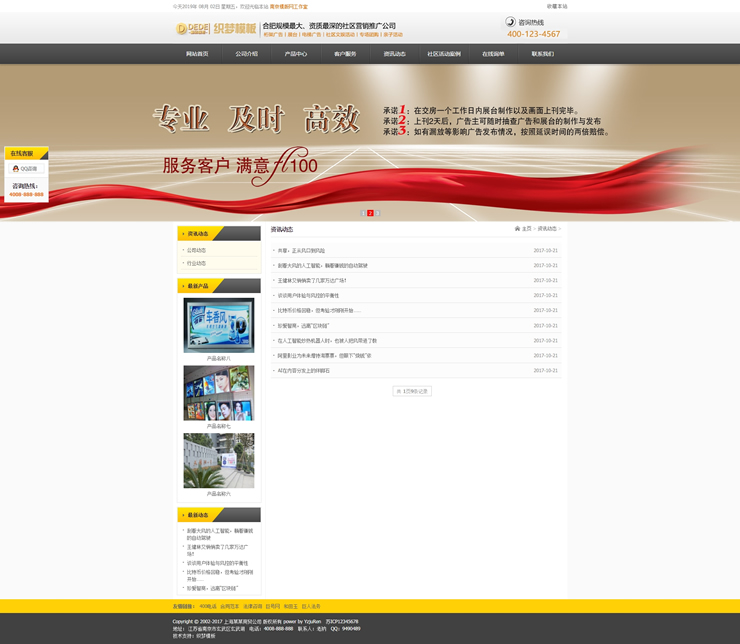Screen dimensions: 740x644
Task: Open the article starting with 比特币价格回稳
Action: 319,311
